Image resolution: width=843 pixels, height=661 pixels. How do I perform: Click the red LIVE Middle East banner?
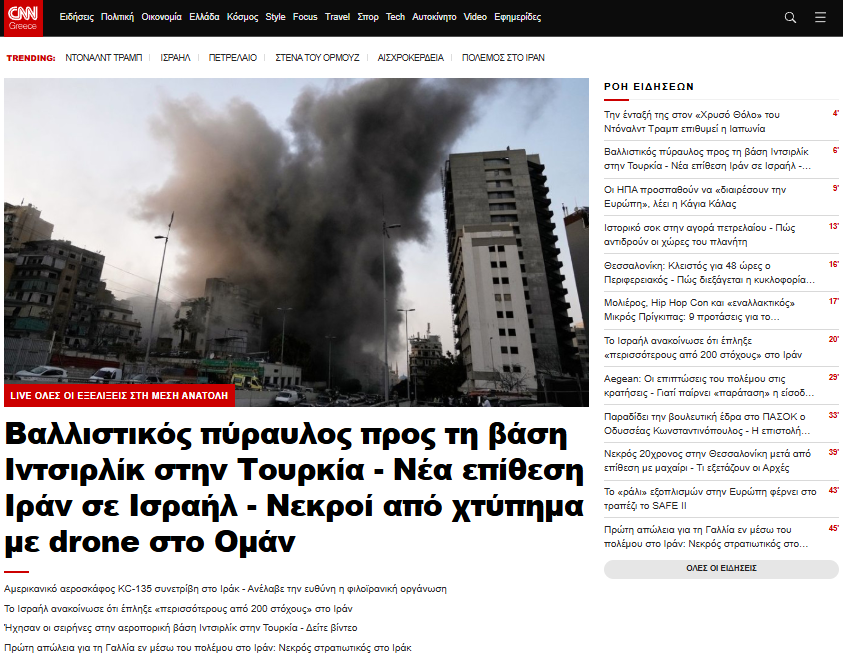(119, 395)
